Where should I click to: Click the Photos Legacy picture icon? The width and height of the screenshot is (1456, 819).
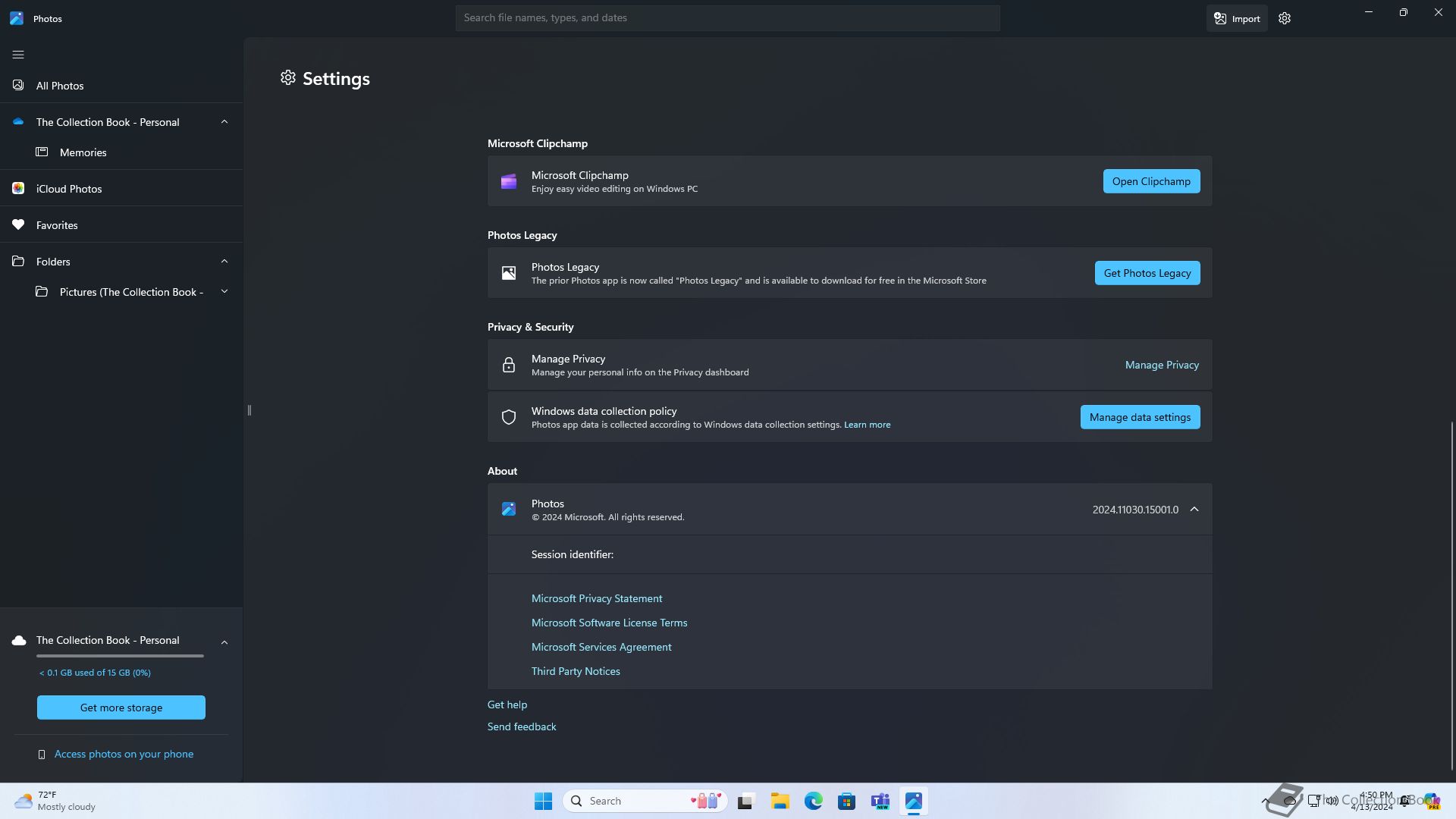(509, 273)
